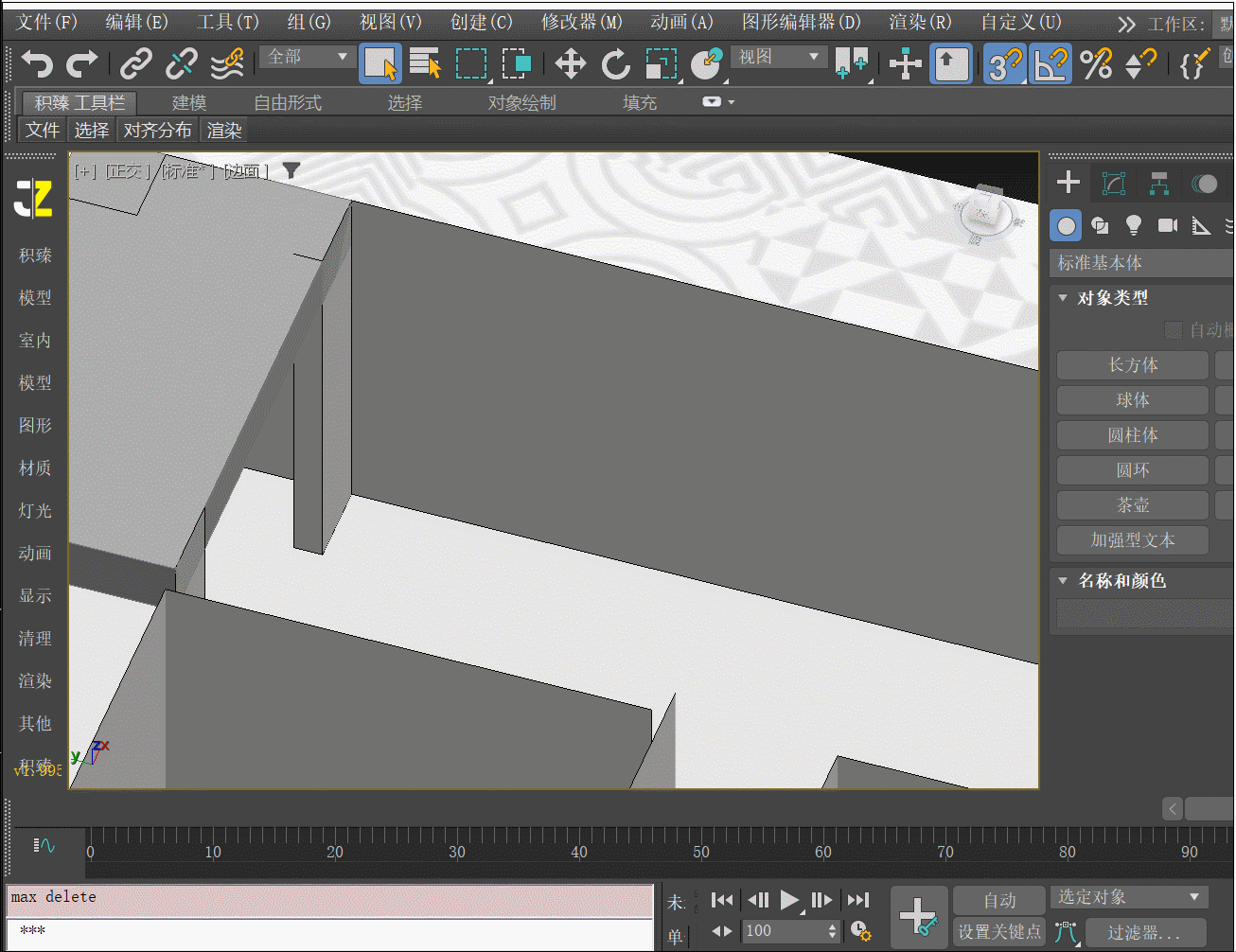Choose the rectangular selection region icon
This screenshot has width=1236, height=952.
(x=471, y=64)
